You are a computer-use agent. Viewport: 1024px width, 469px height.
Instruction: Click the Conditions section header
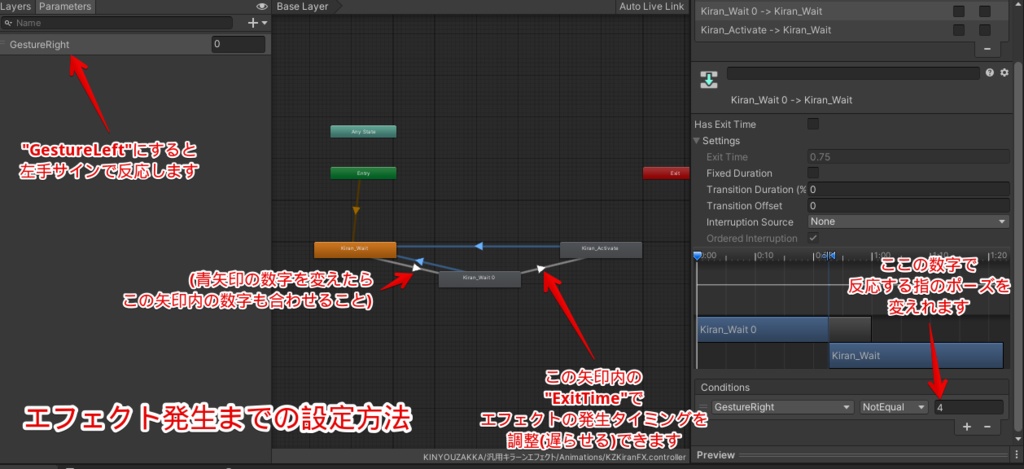click(x=851, y=387)
